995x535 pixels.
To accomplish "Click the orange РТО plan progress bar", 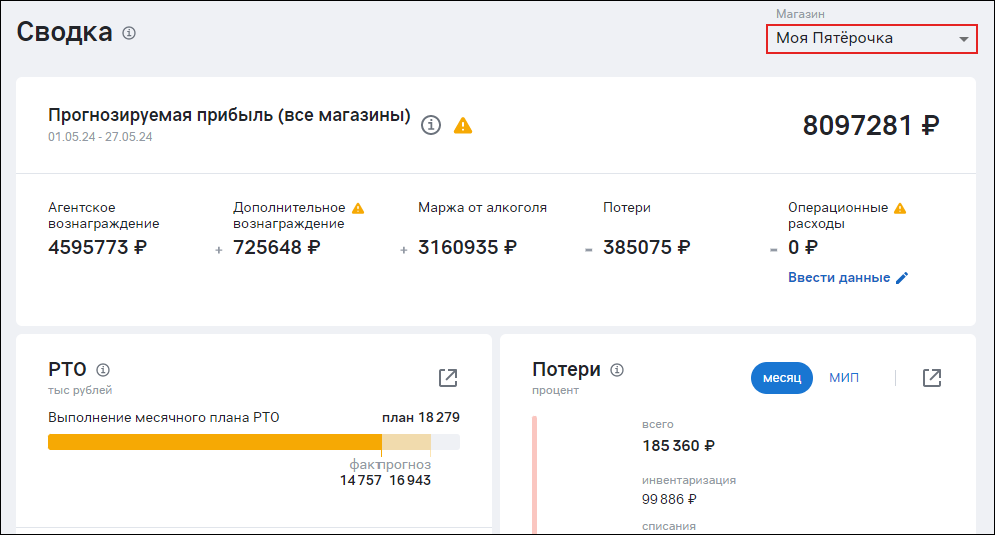I will [214, 442].
